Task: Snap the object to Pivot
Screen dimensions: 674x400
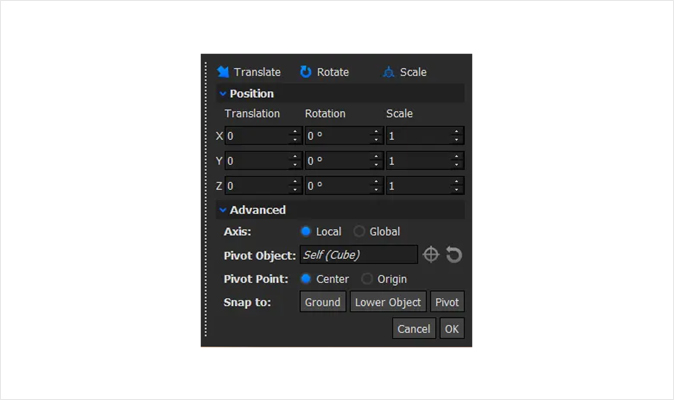Action: click(447, 302)
